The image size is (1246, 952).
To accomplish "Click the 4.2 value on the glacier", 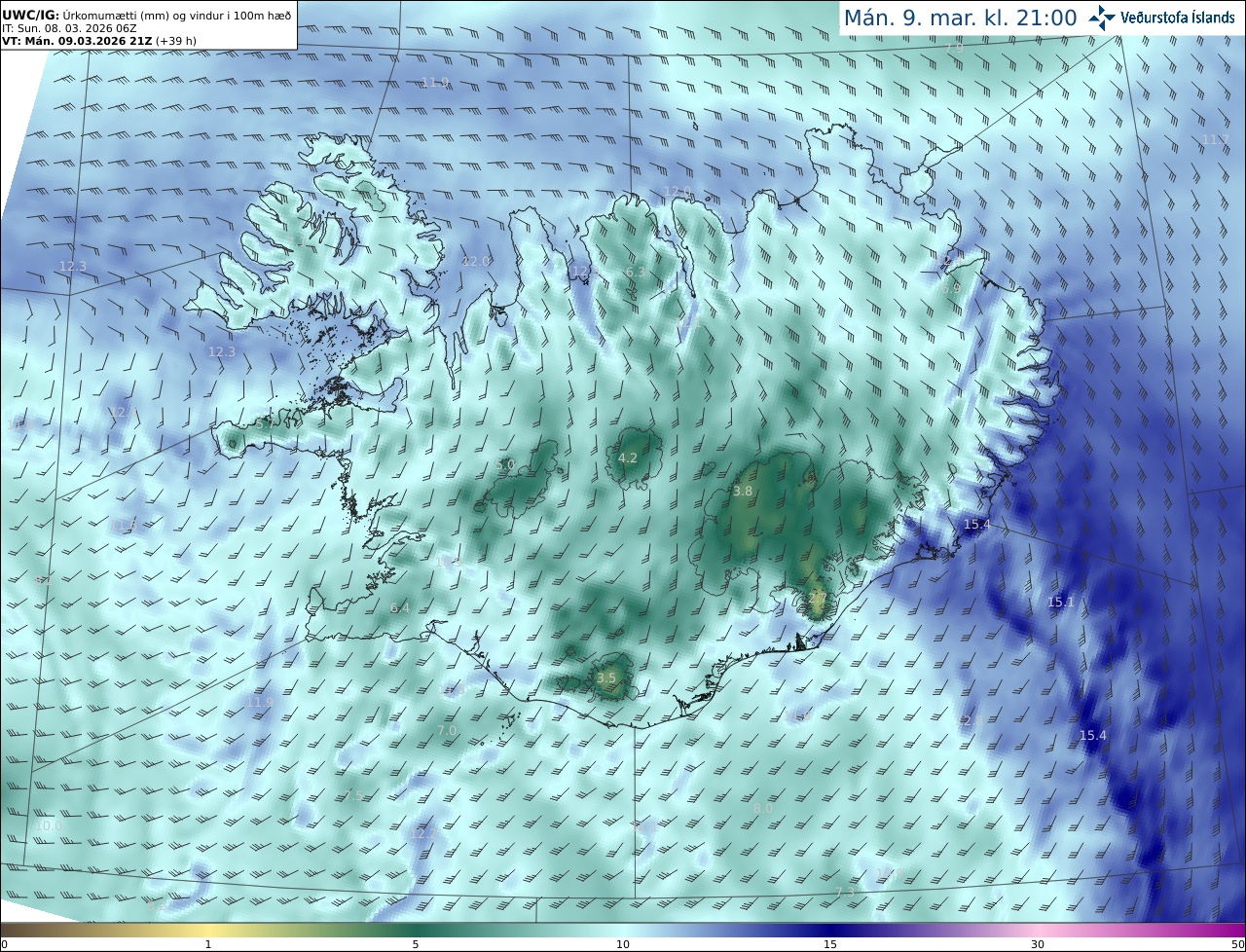I will click(x=628, y=458).
